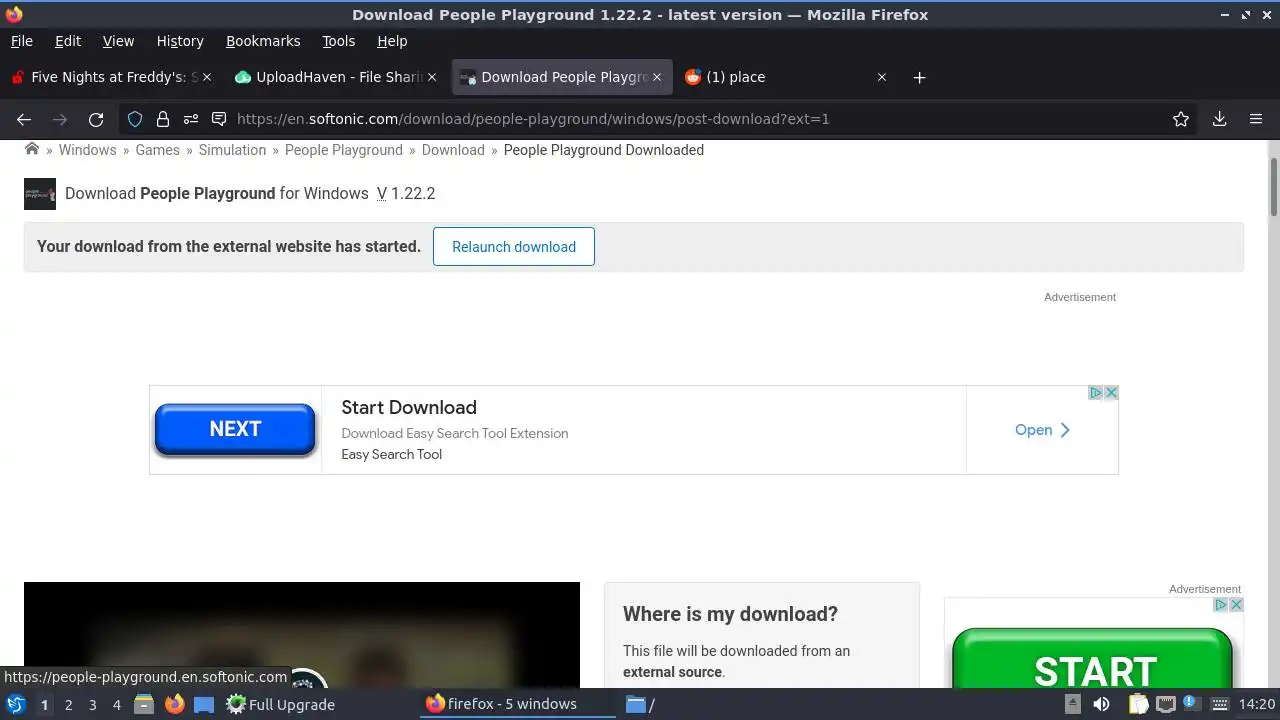The image size is (1280, 720).
Task: Open the View menu
Action: [118, 41]
